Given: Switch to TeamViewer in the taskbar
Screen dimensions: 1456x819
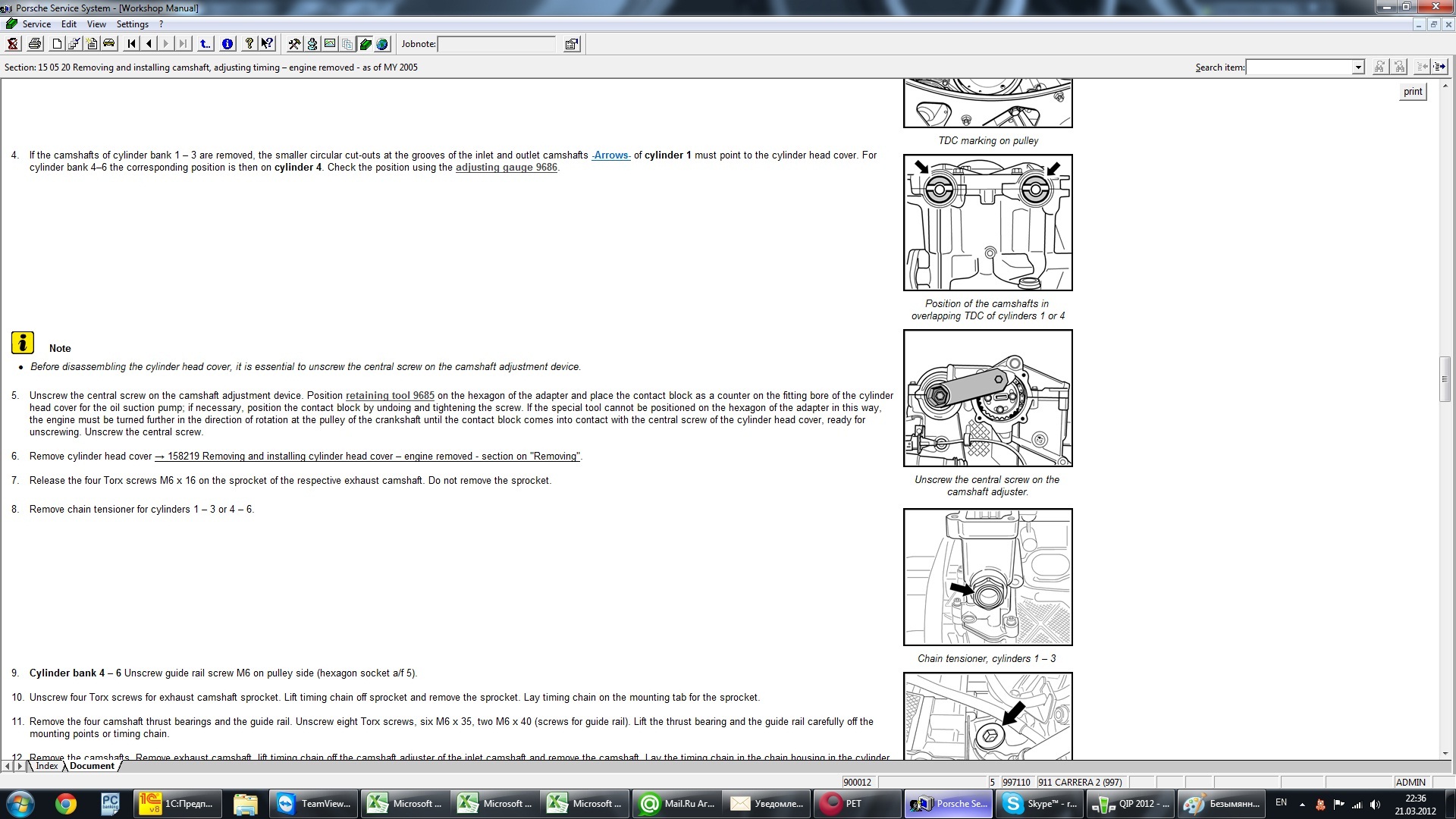Looking at the screenshot, I should pos(313,804).
